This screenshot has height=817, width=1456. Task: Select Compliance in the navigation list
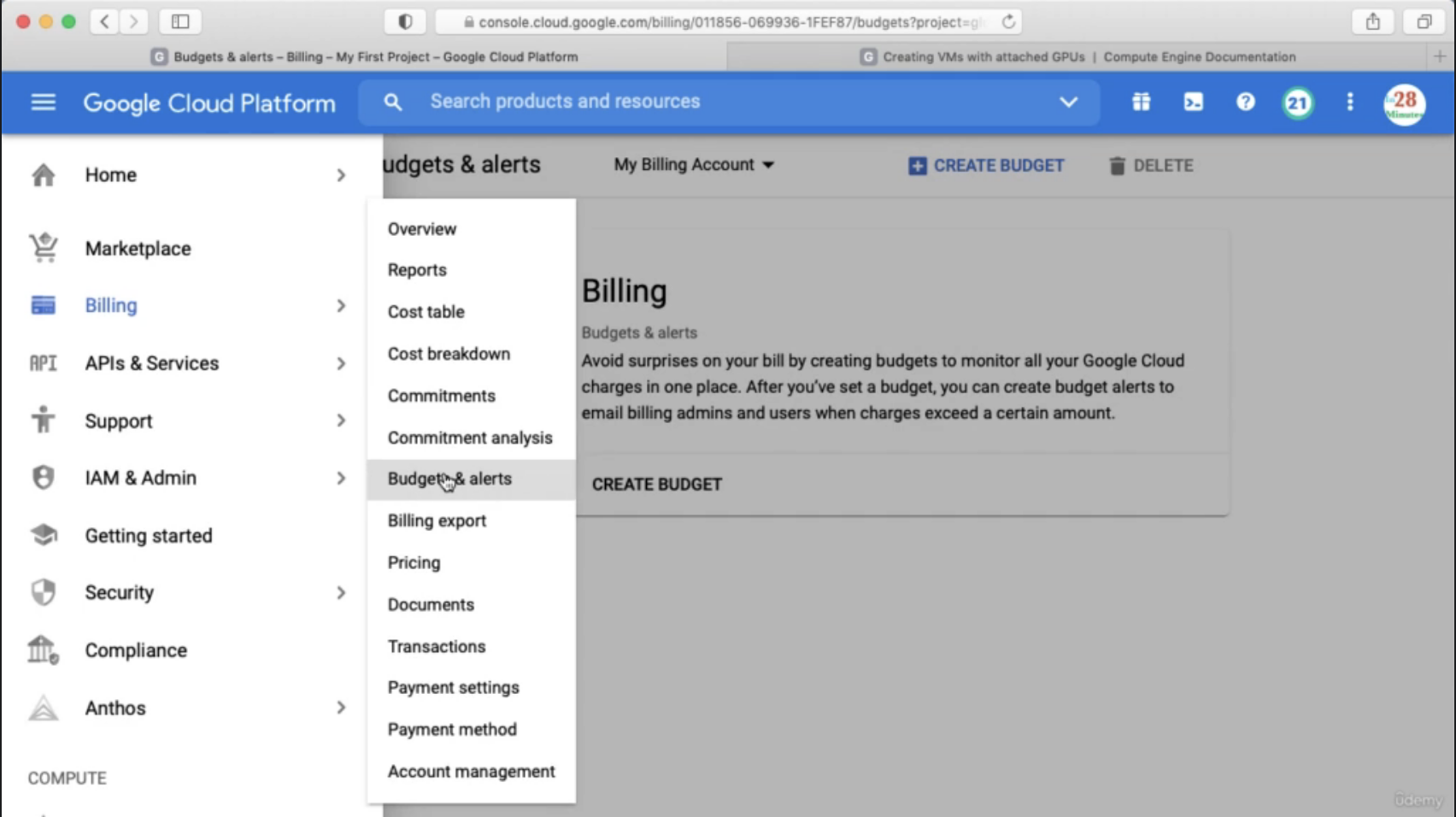(x=136, y=650)
